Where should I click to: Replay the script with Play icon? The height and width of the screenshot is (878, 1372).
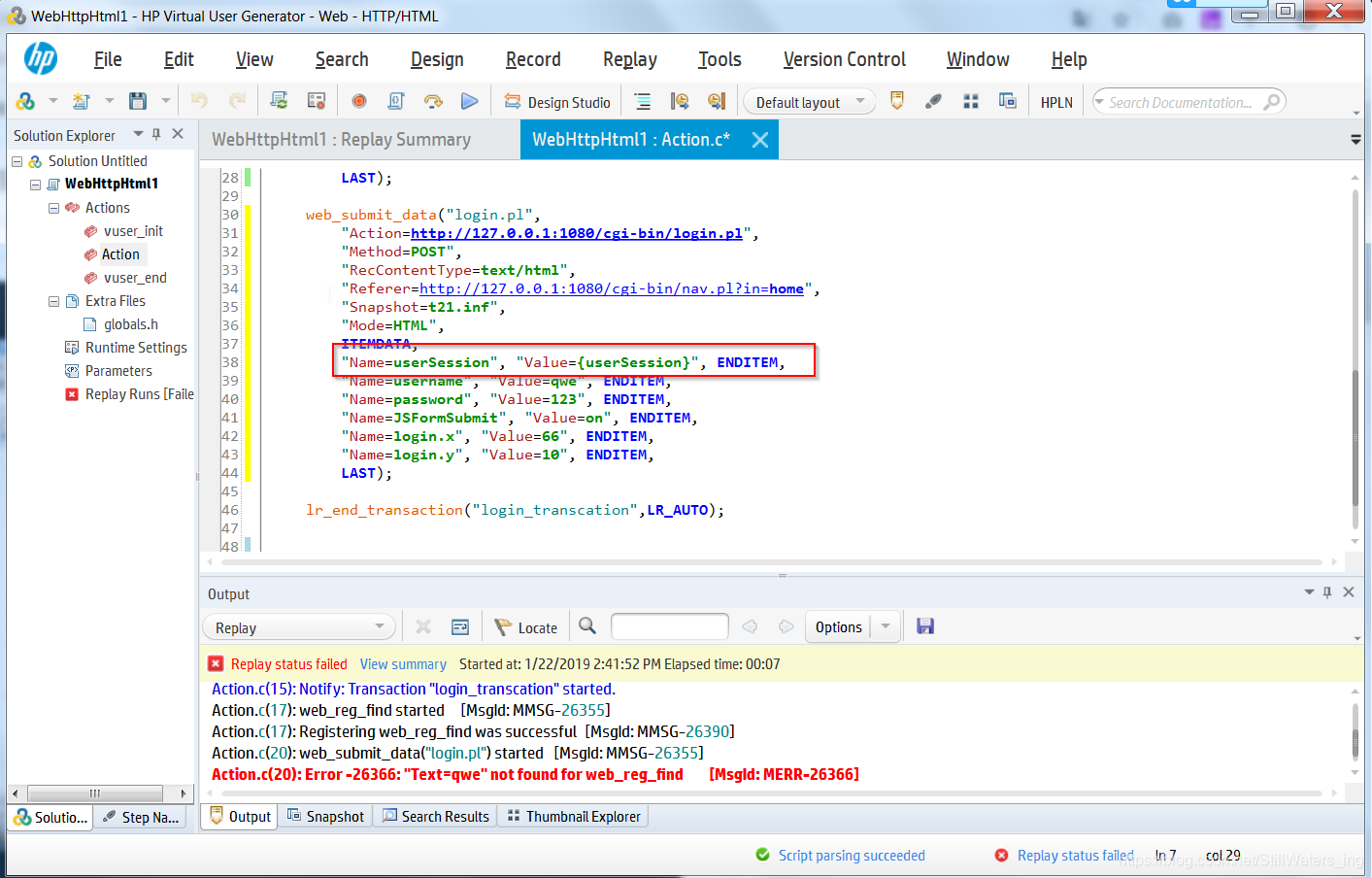coord(470,101)
